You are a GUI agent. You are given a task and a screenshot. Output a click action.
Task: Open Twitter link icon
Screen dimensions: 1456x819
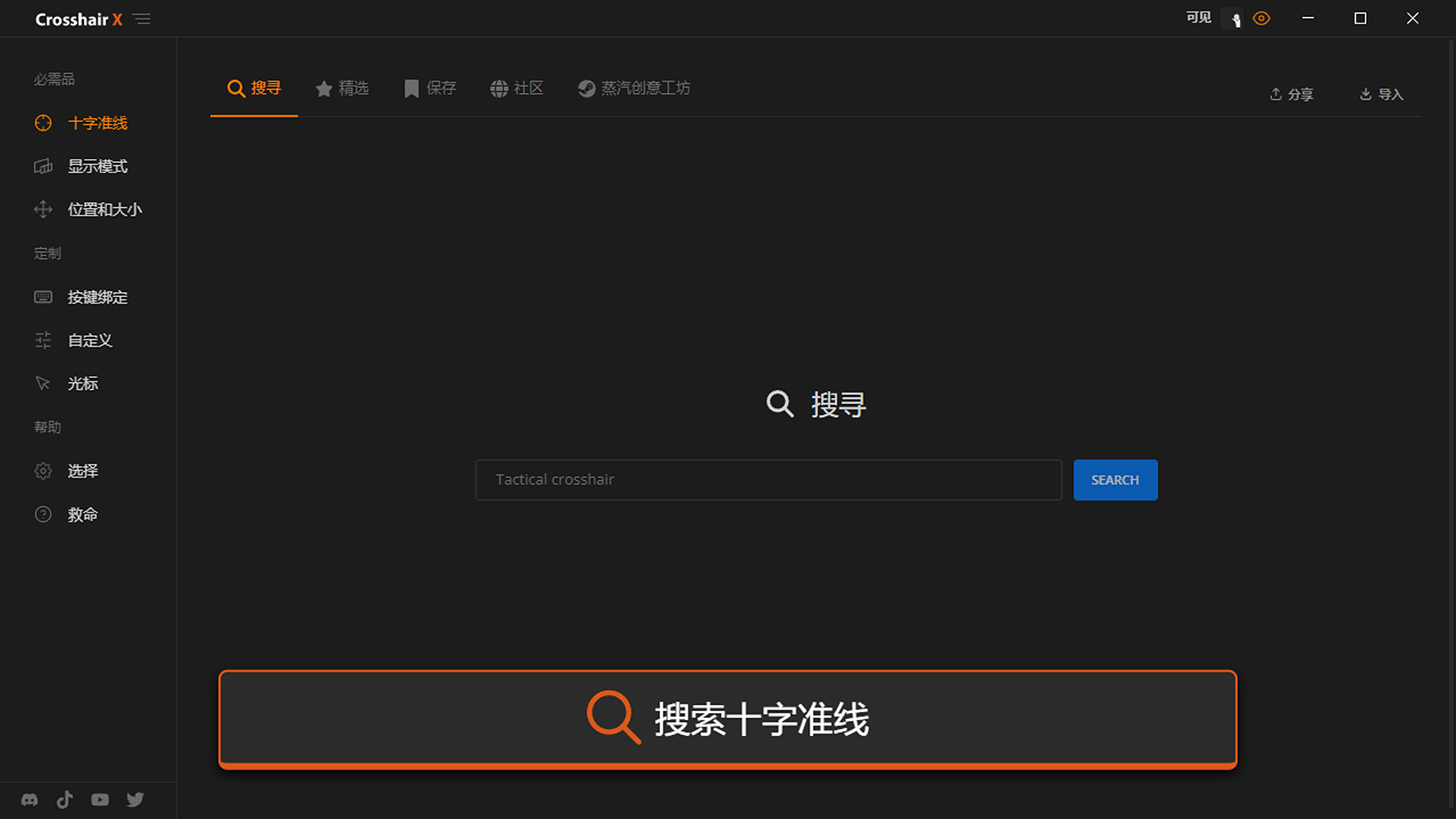click(x=136, y=800)
